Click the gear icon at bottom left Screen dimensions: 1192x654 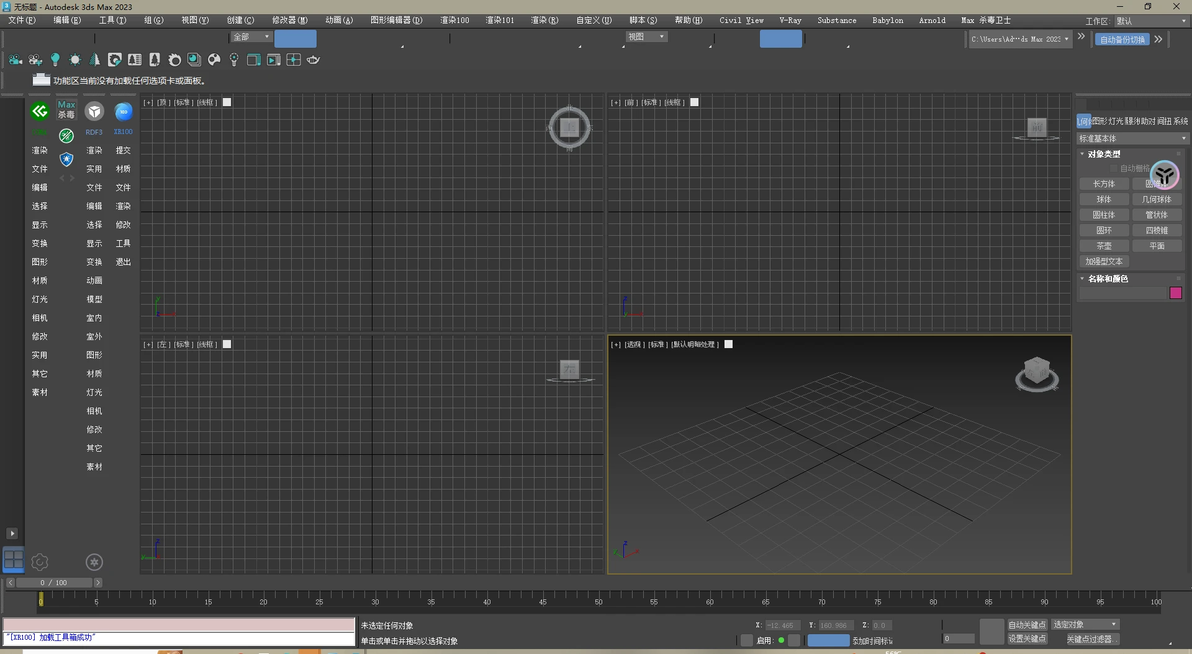(40, 562)
